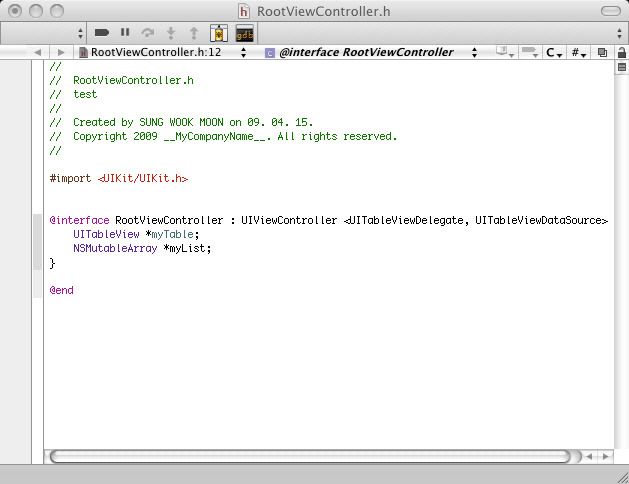The width and height of the screenshot is (629, 484).
Task: Pause the debugger execution
Action: 125,32
